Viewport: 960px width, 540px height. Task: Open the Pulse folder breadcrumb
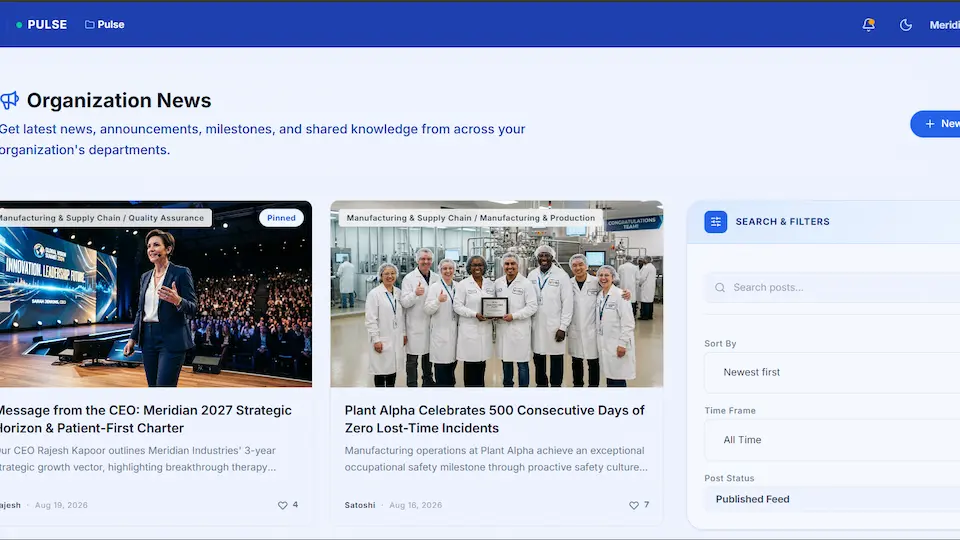pyautogui.click(x=105, y=24)
